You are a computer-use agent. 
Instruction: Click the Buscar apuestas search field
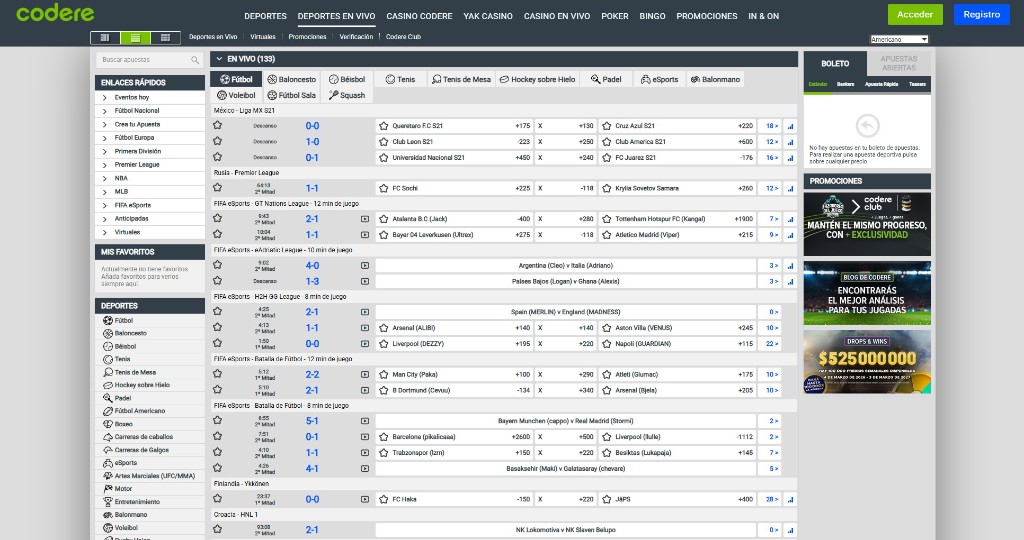(142, 60)
